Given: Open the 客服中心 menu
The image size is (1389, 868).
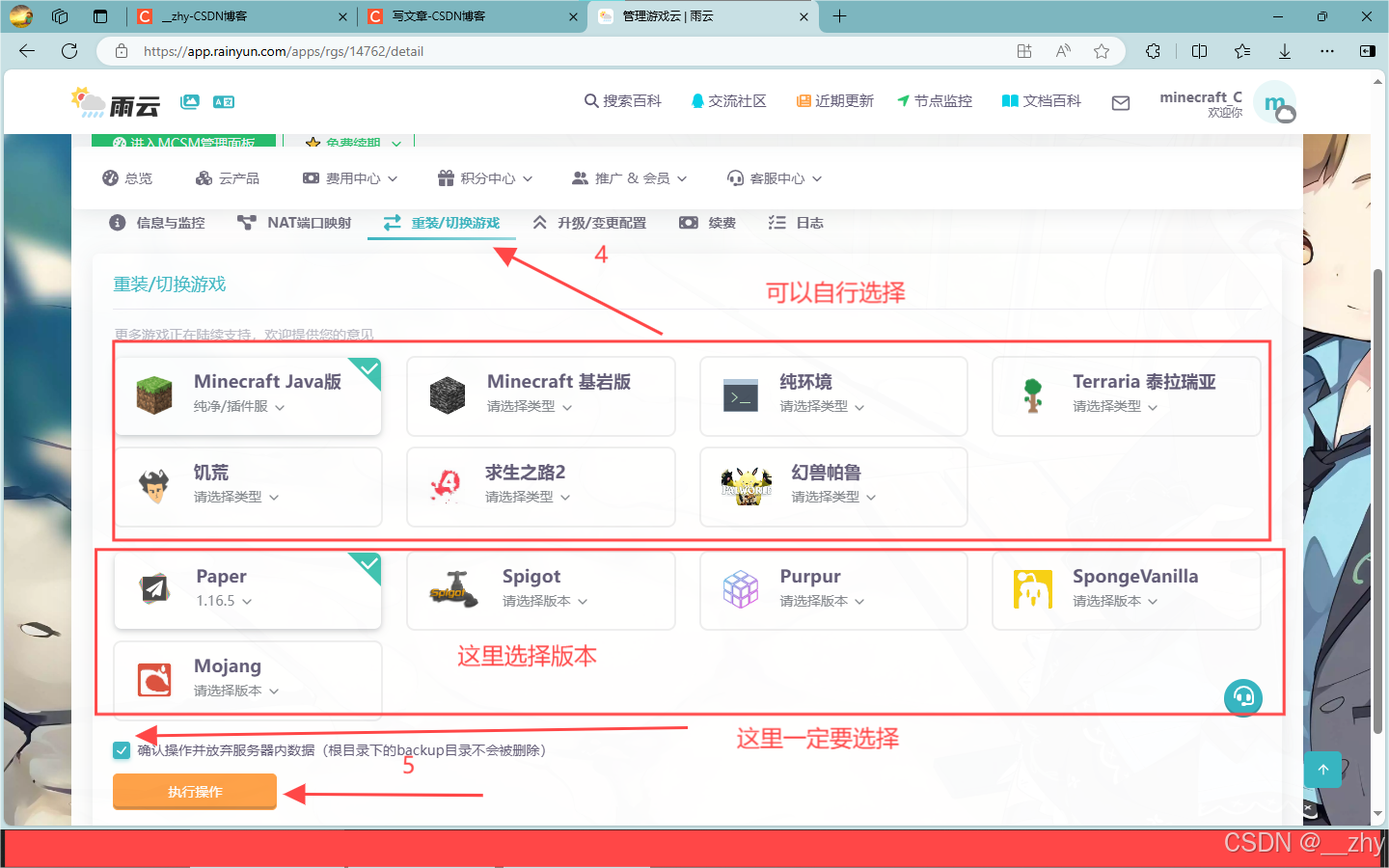Looking at the screenshot, I should 775,178.
